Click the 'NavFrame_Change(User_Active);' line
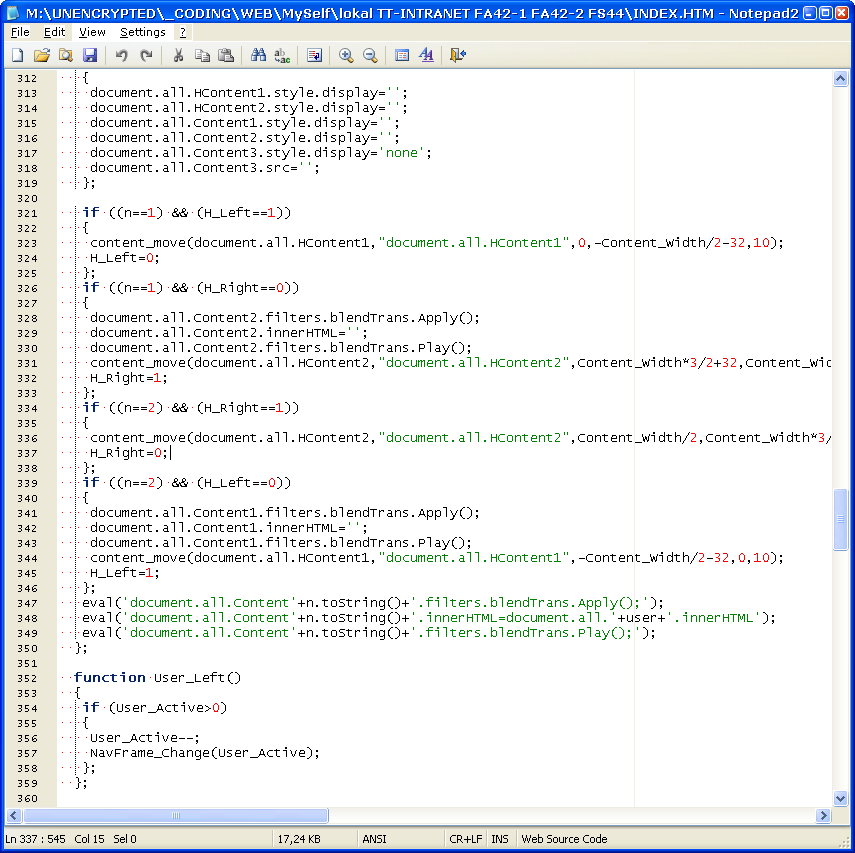Viewport: 855px width, 853px height. [x=204, y=753]
